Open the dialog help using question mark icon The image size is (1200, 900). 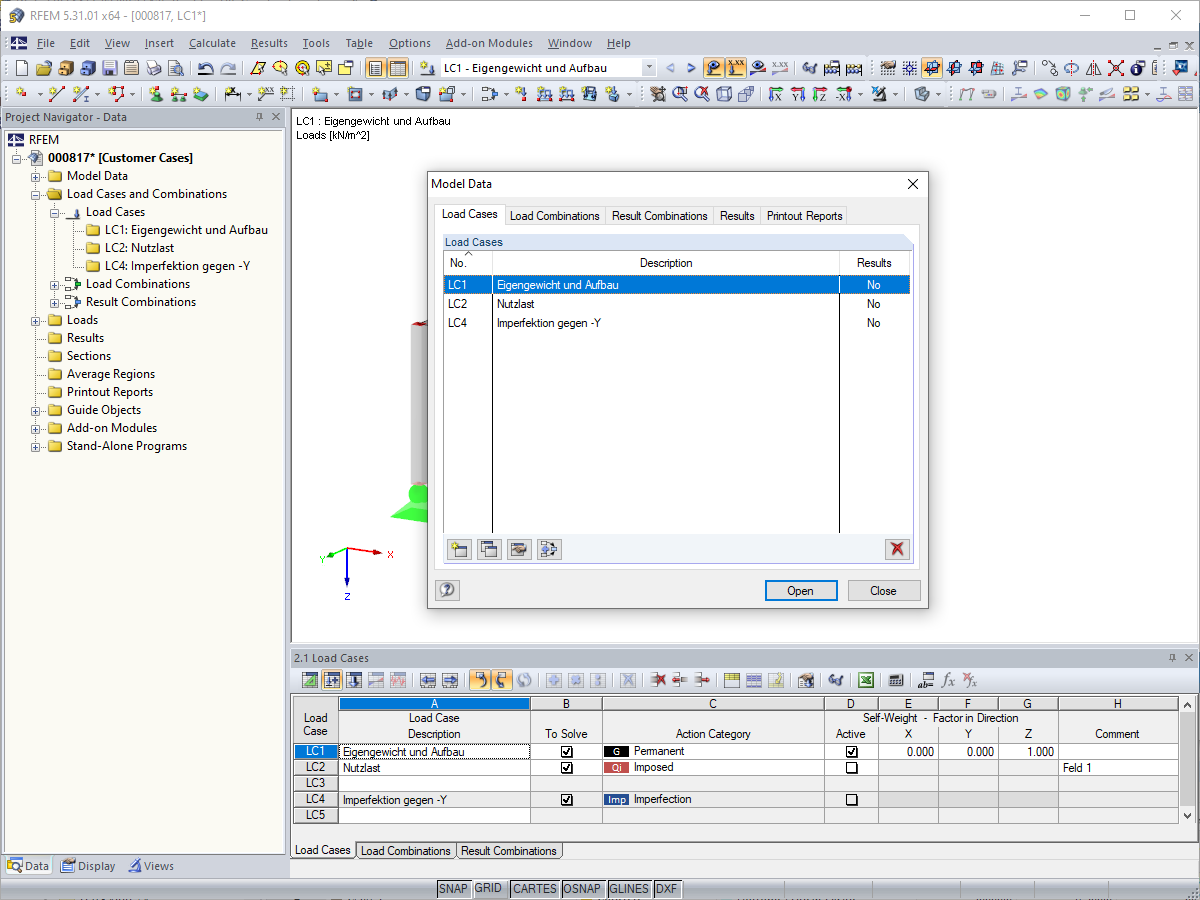(x=447, y=590)
